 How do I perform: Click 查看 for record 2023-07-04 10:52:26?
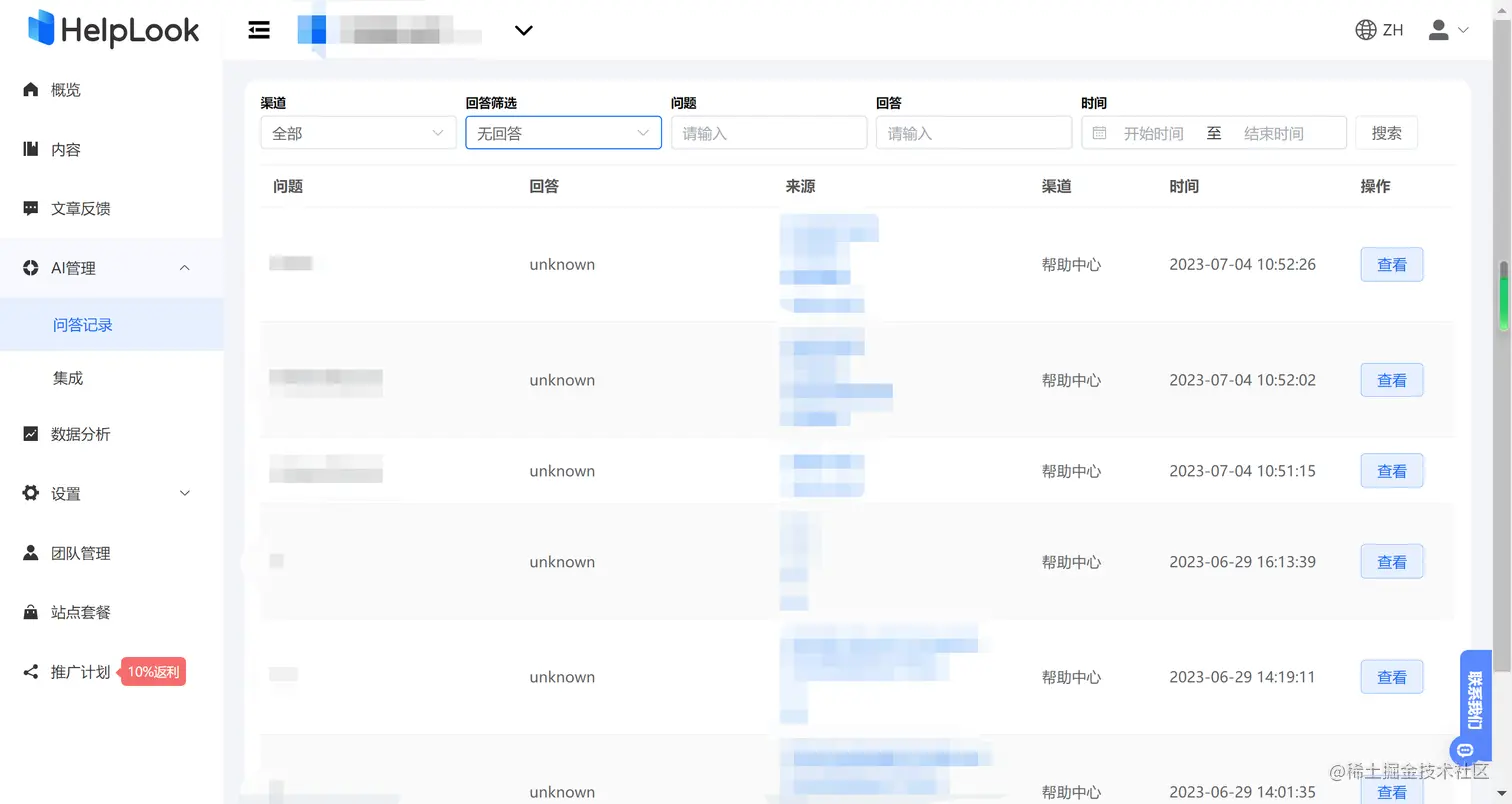[x=1392, y=265]
